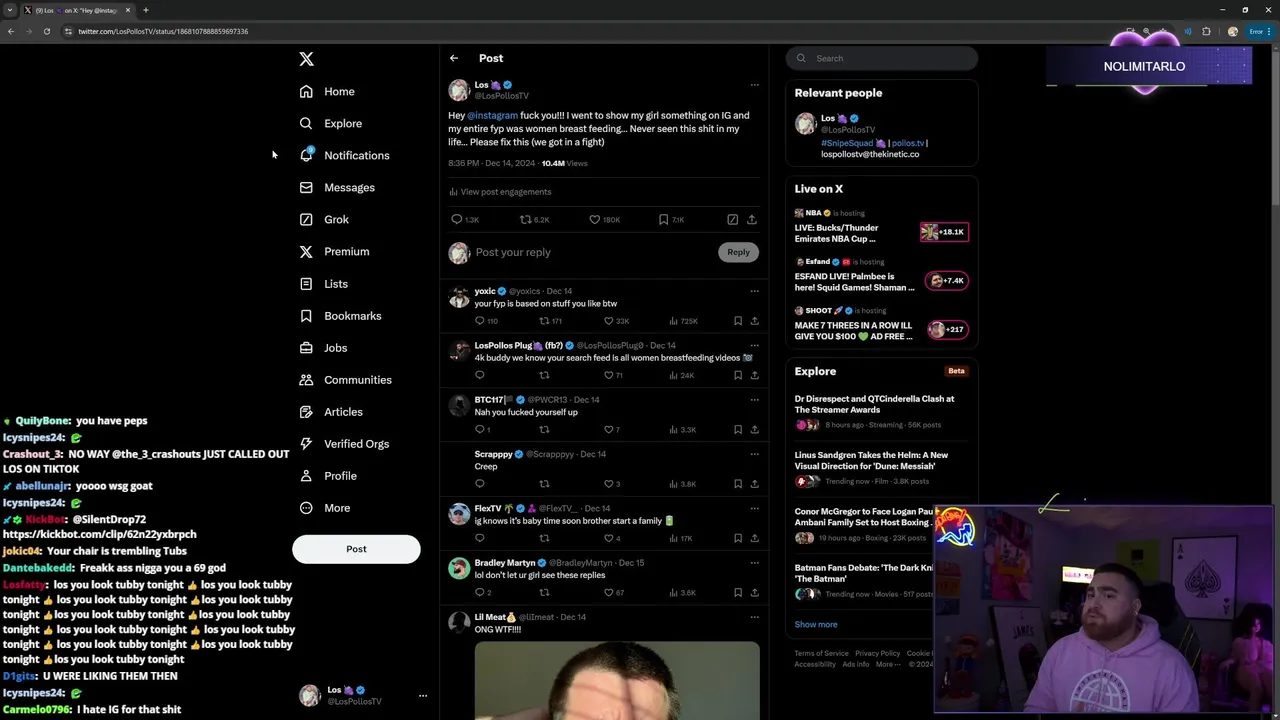1280x720 pixels.
Task: Open SHOOT Make 7 Threes broadcast
Action: [881, 325]
